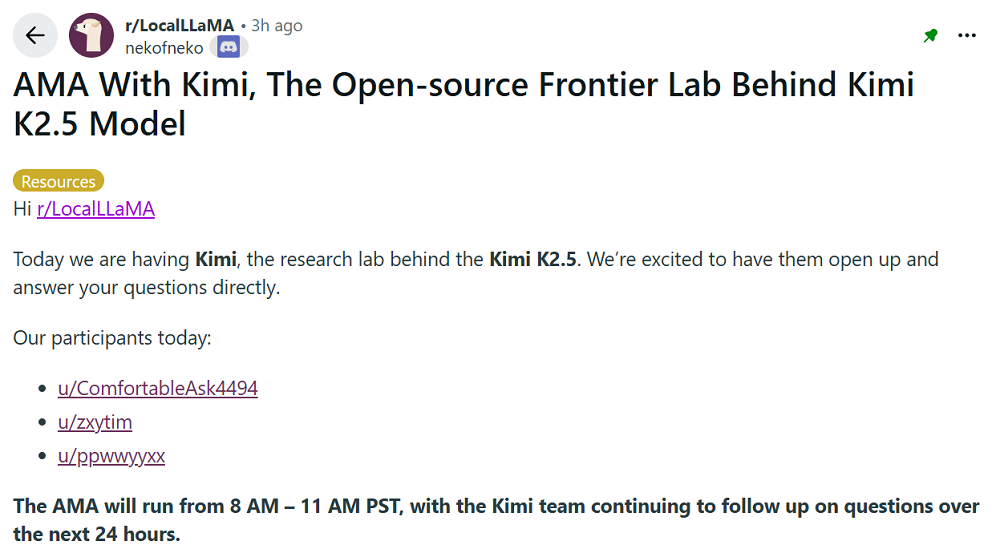Click the '3h ago' post timestamp
The image size is (1000, 553).
click(277, 26)
